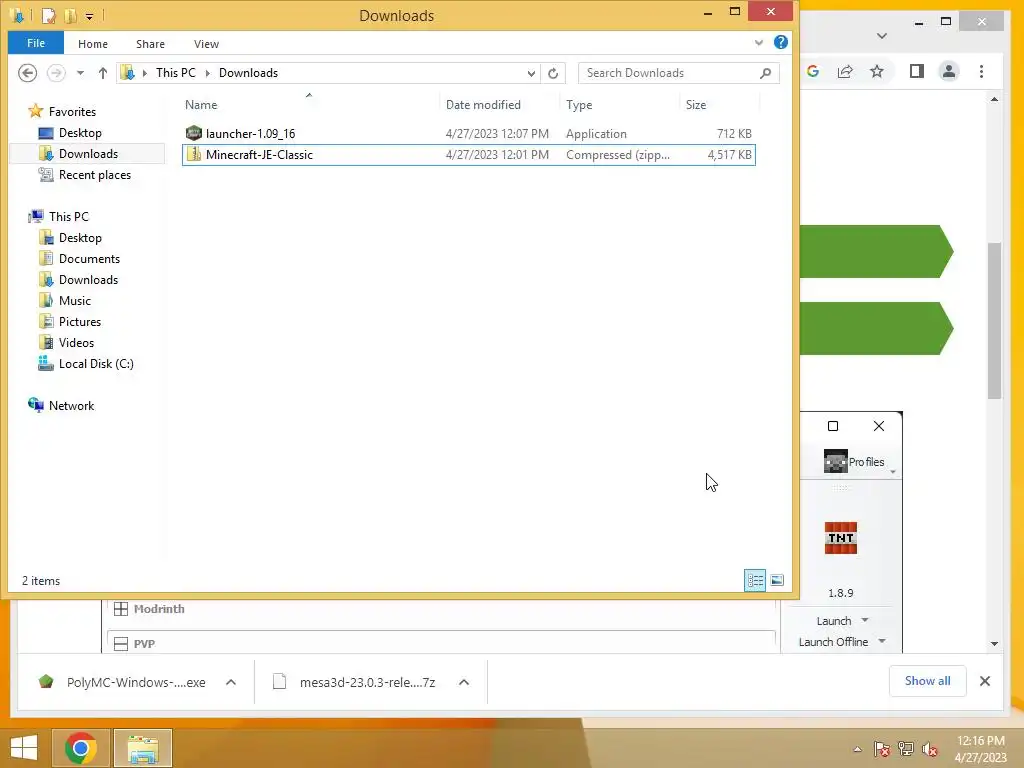Viewport: 1024px width, 768px height.
Task: Switch to the Home ribbon tab
Action: tap(93, 44)
